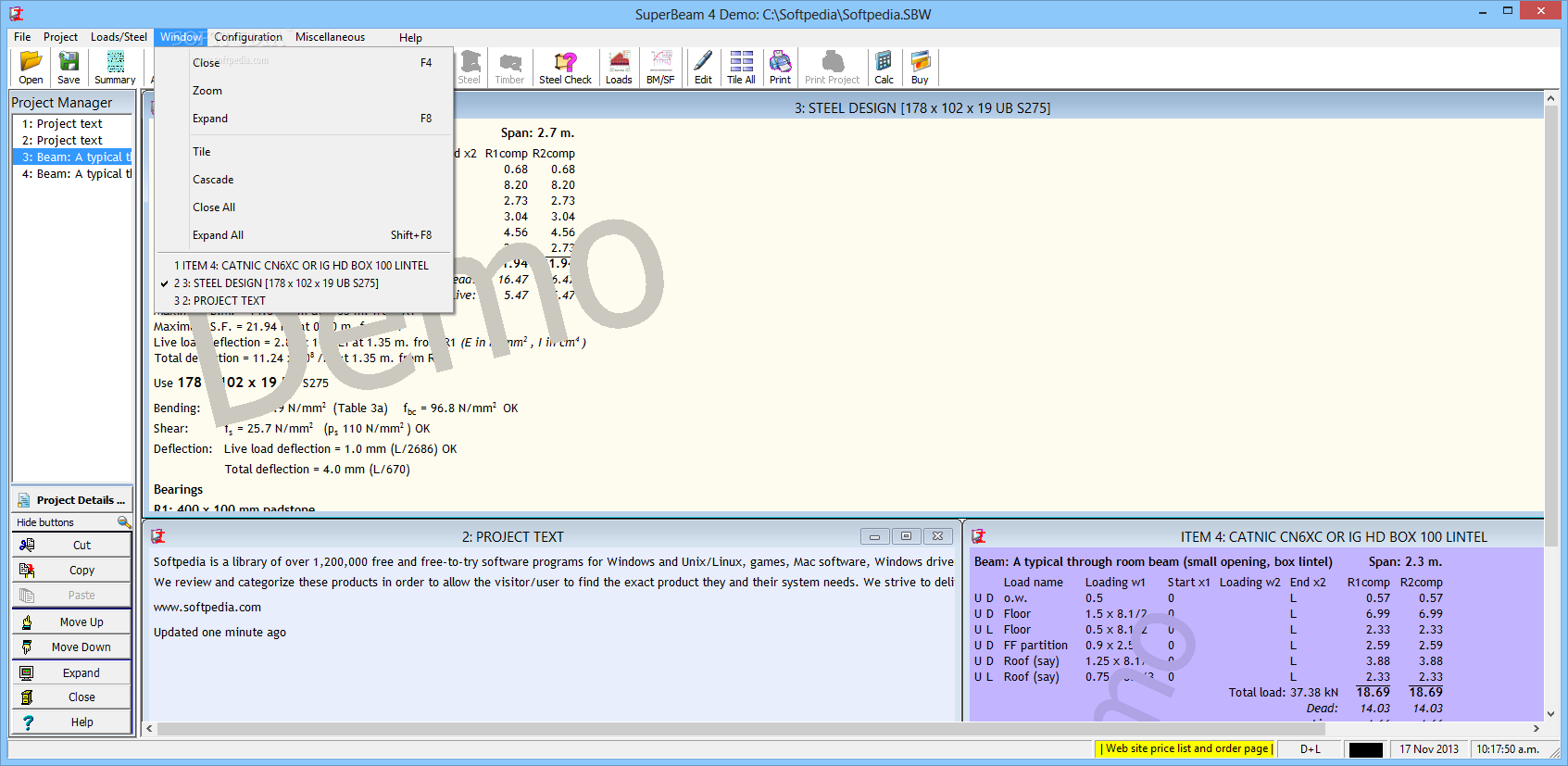Click the www.softpedia.com text

point(207,608)
